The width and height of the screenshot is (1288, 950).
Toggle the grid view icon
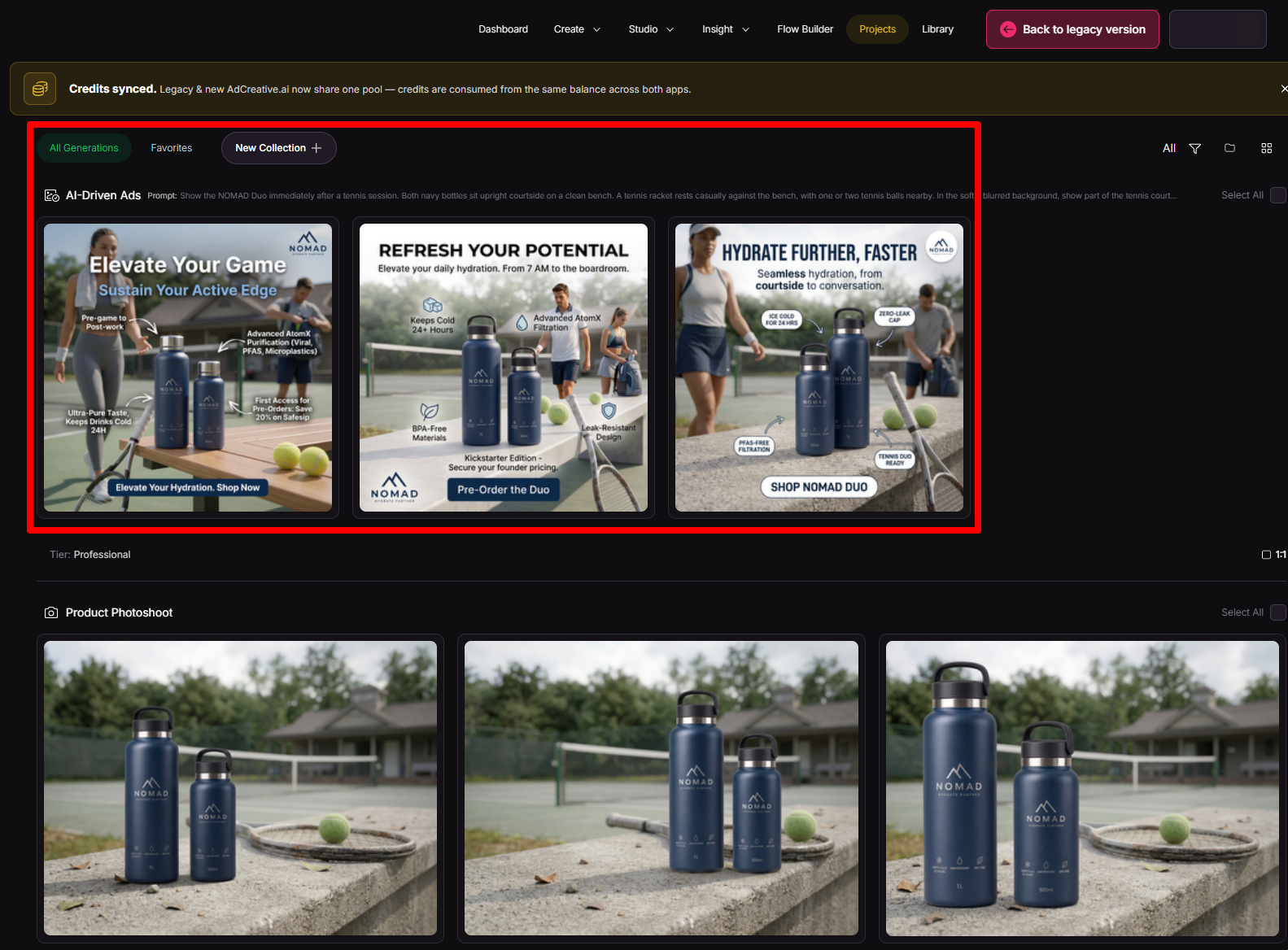click(1266, 148)
